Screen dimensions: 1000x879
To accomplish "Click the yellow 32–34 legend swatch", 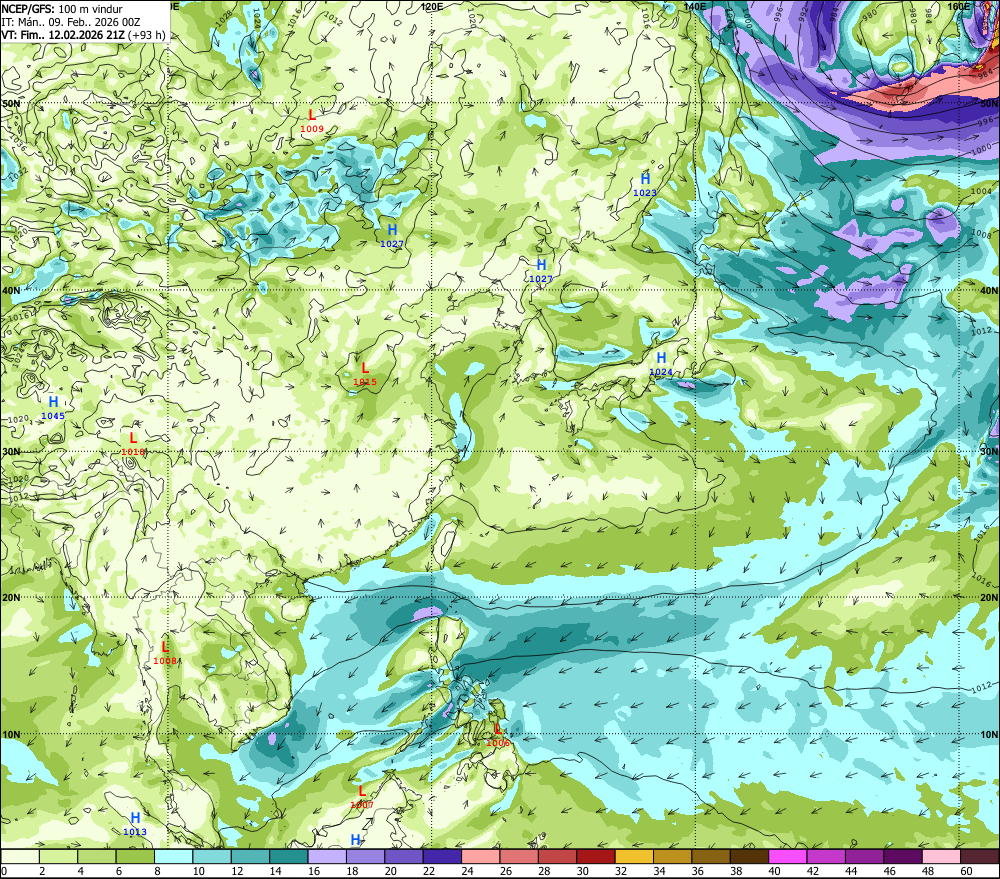I will 634,856.
